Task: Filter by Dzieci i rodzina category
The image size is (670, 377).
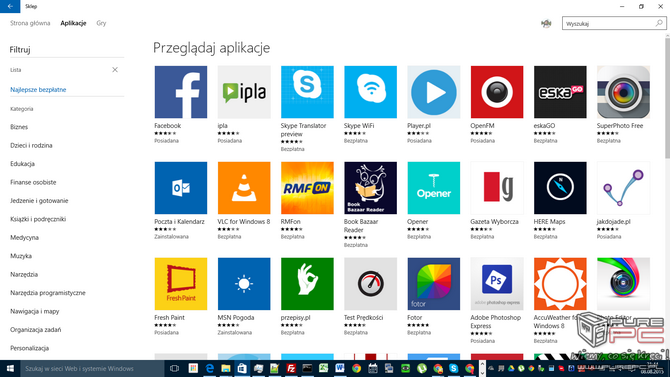Action: (31, 145)
